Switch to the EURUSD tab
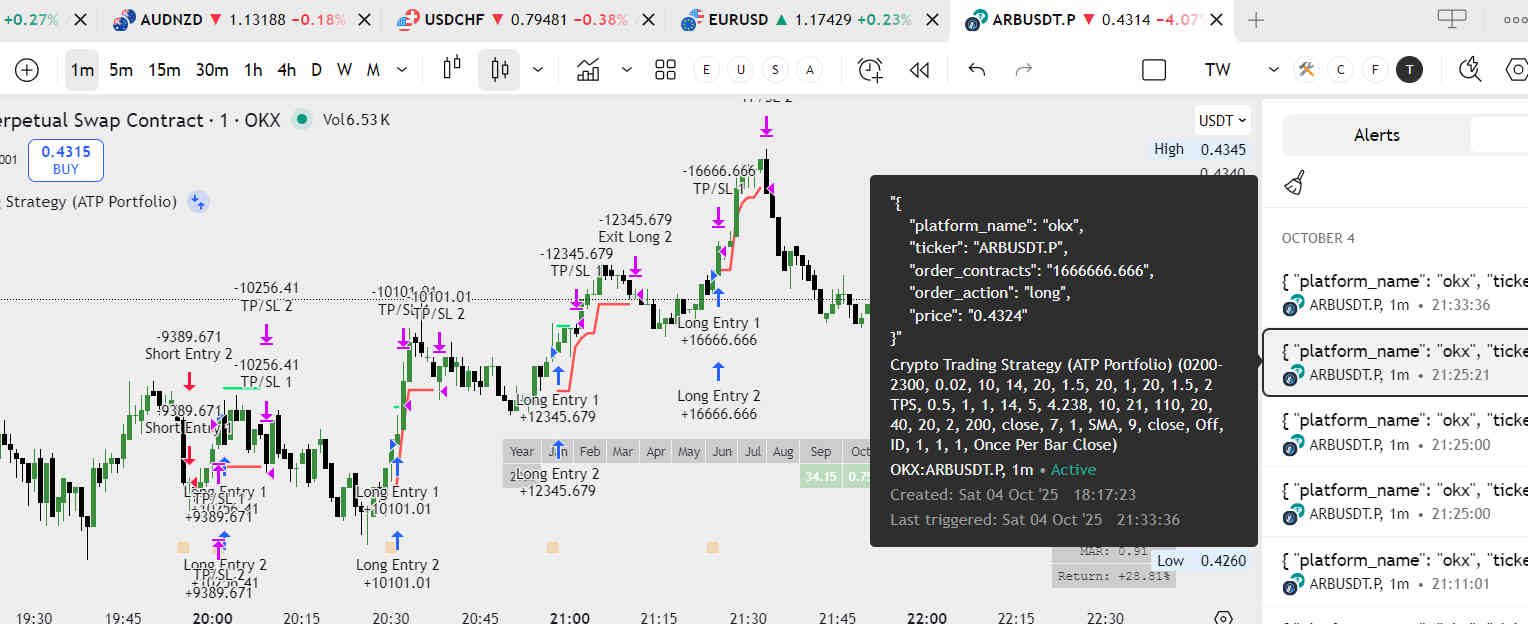 (x=807, y=20)
